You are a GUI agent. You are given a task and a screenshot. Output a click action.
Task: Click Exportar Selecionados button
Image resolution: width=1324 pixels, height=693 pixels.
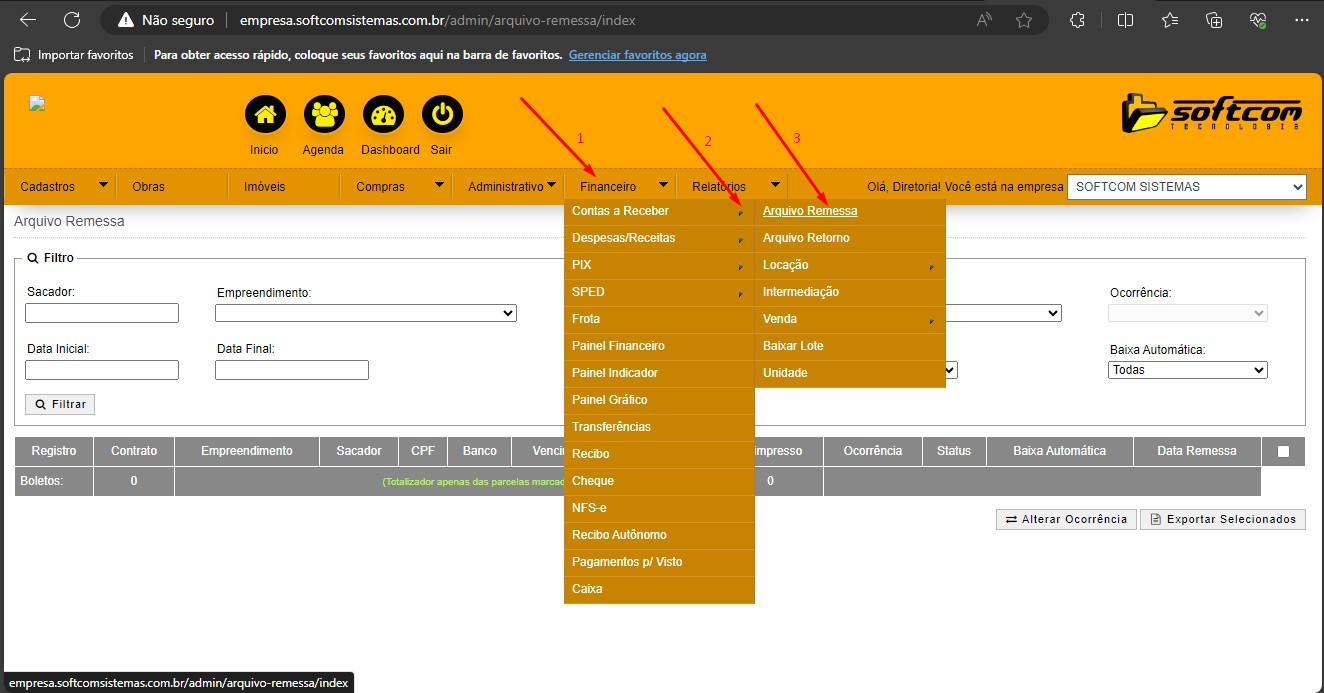pos(1222,519)
